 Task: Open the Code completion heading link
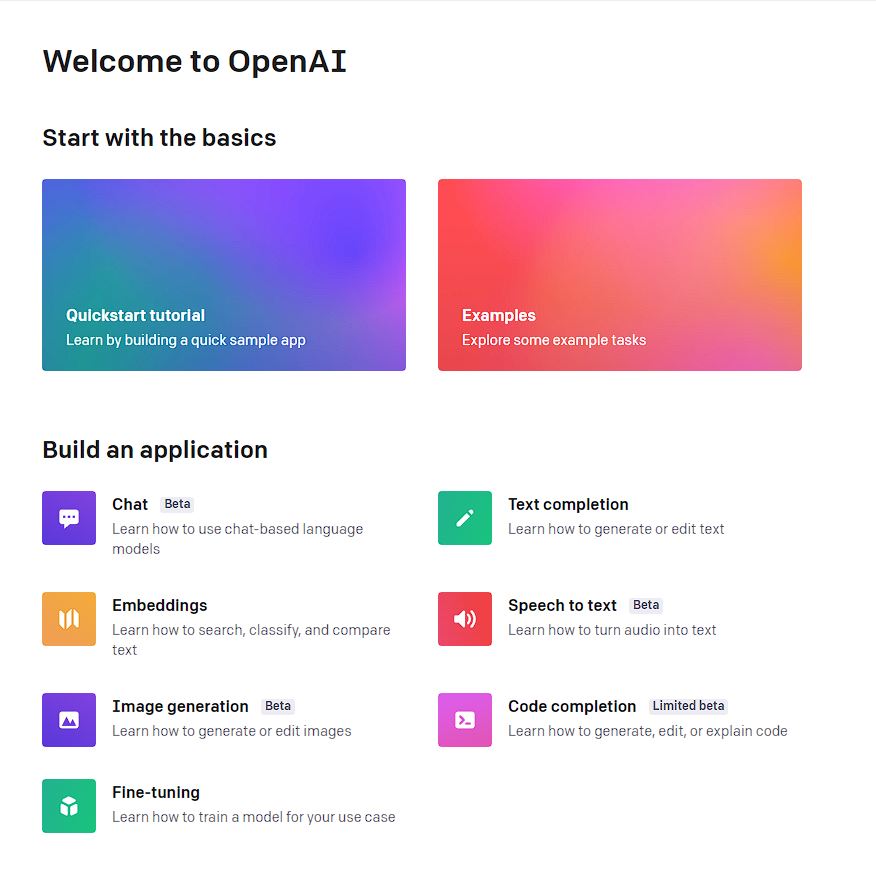click(x=572, y=707)
